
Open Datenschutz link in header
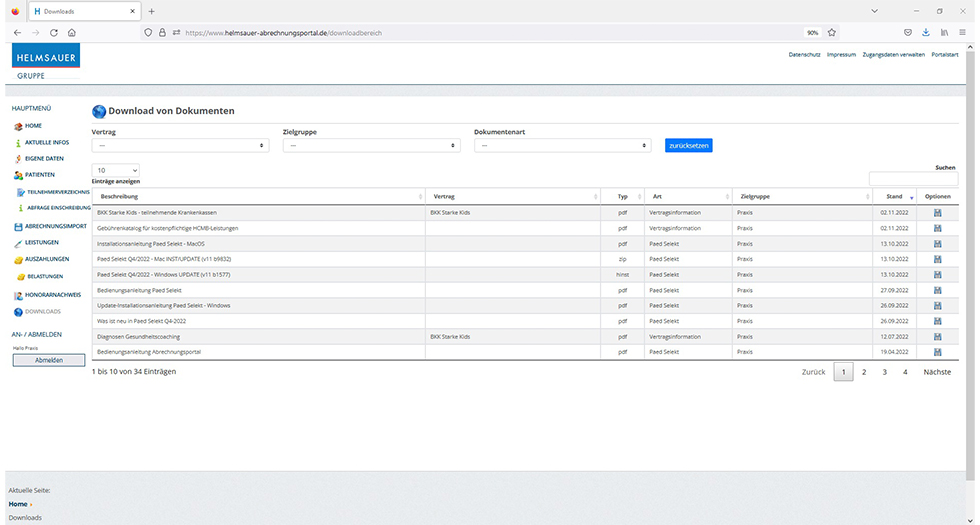click(x=804, y=55)
